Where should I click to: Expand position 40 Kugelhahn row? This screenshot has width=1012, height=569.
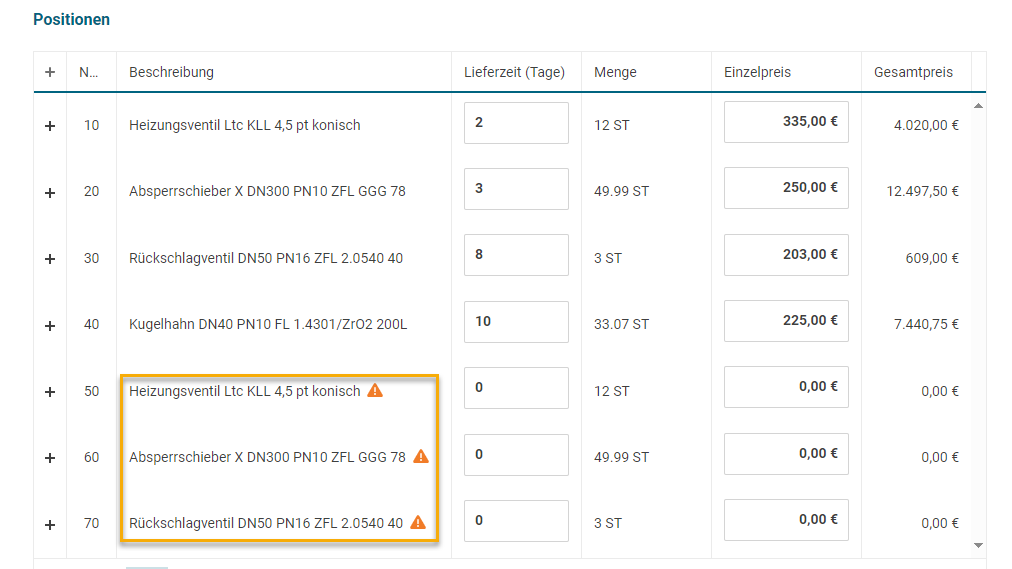tap(50, 325)
